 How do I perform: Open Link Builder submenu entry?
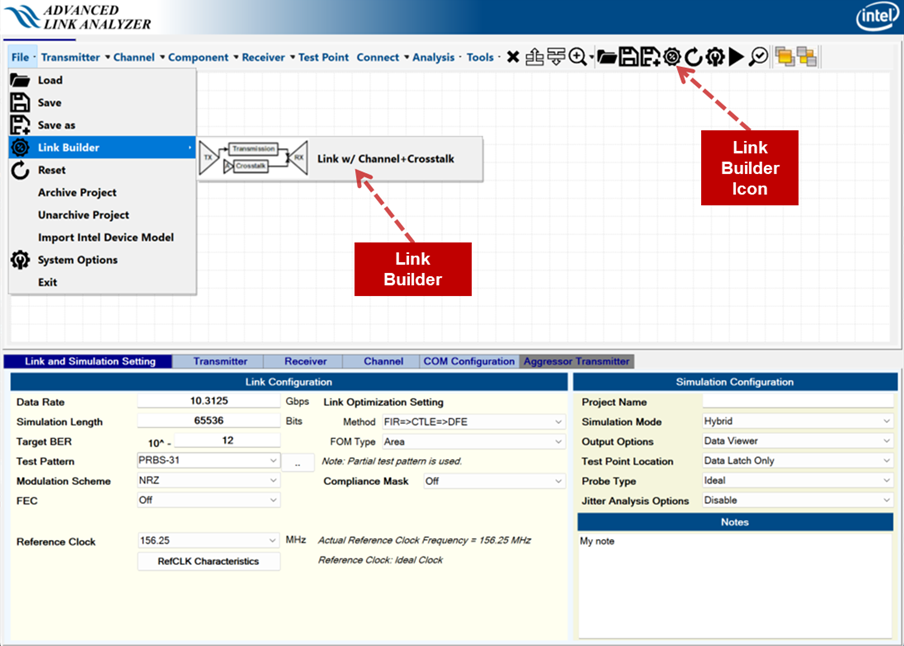pos(103,148)
